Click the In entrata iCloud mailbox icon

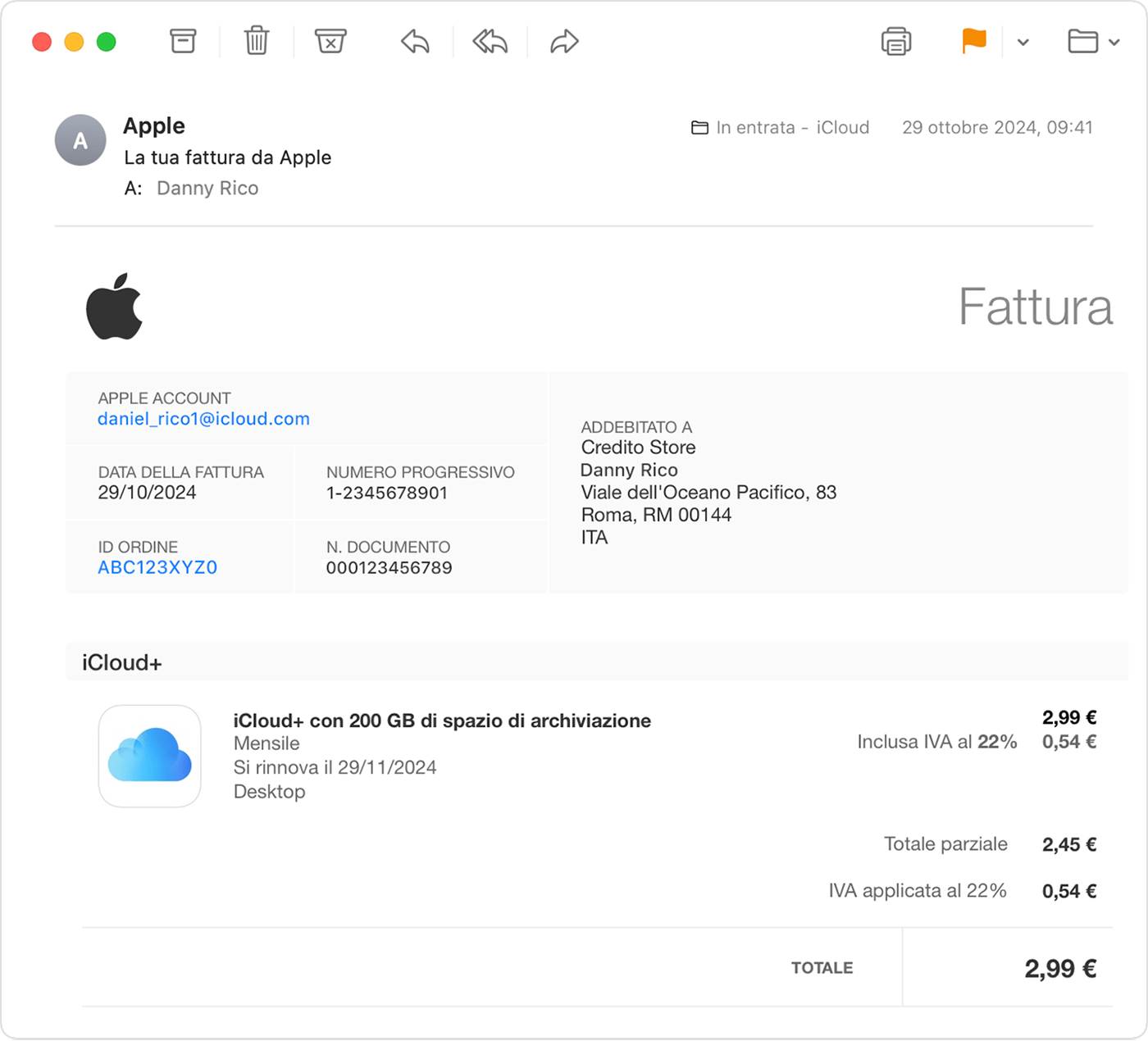coord(699,127)
